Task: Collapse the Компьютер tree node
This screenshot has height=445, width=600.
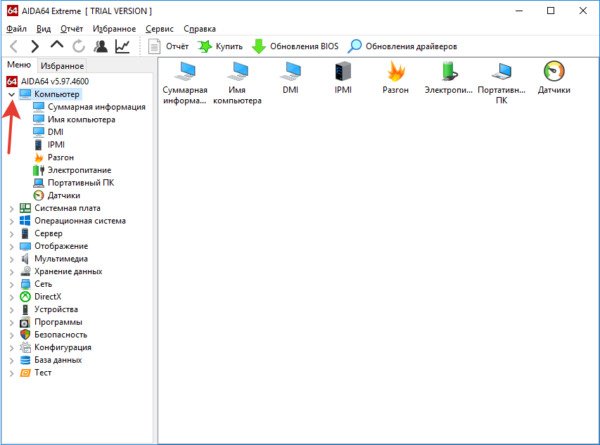Action: [11, 94]
